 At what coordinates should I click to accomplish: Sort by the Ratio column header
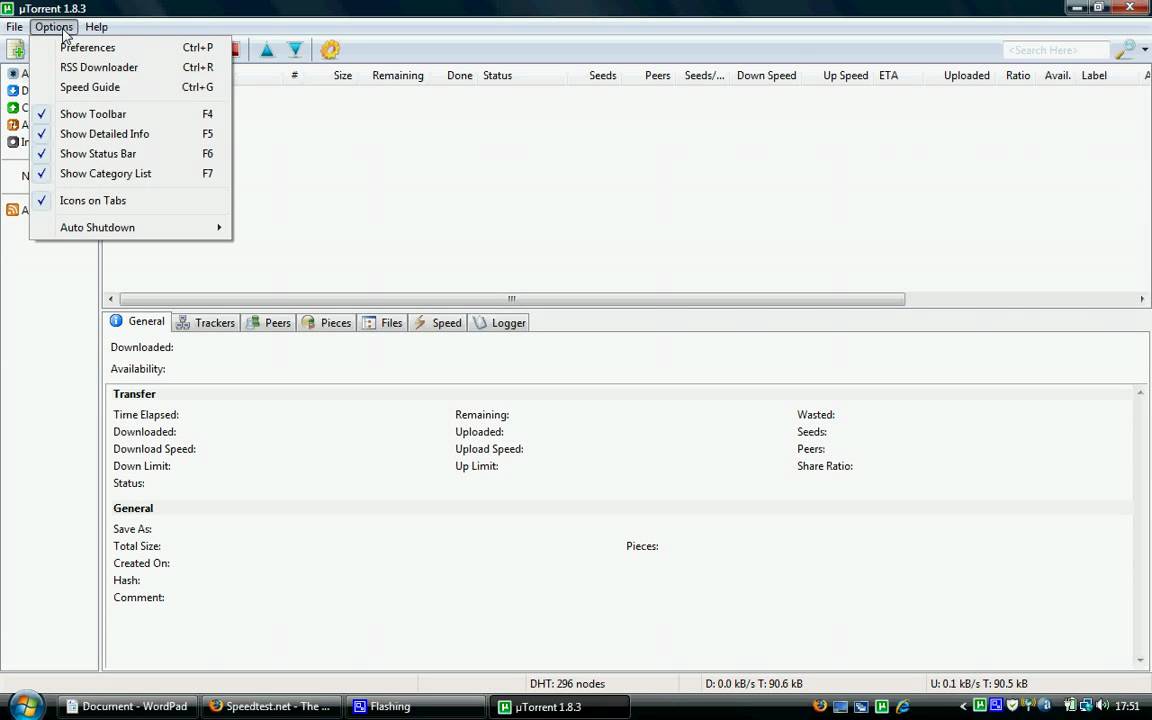point(1018,75)
